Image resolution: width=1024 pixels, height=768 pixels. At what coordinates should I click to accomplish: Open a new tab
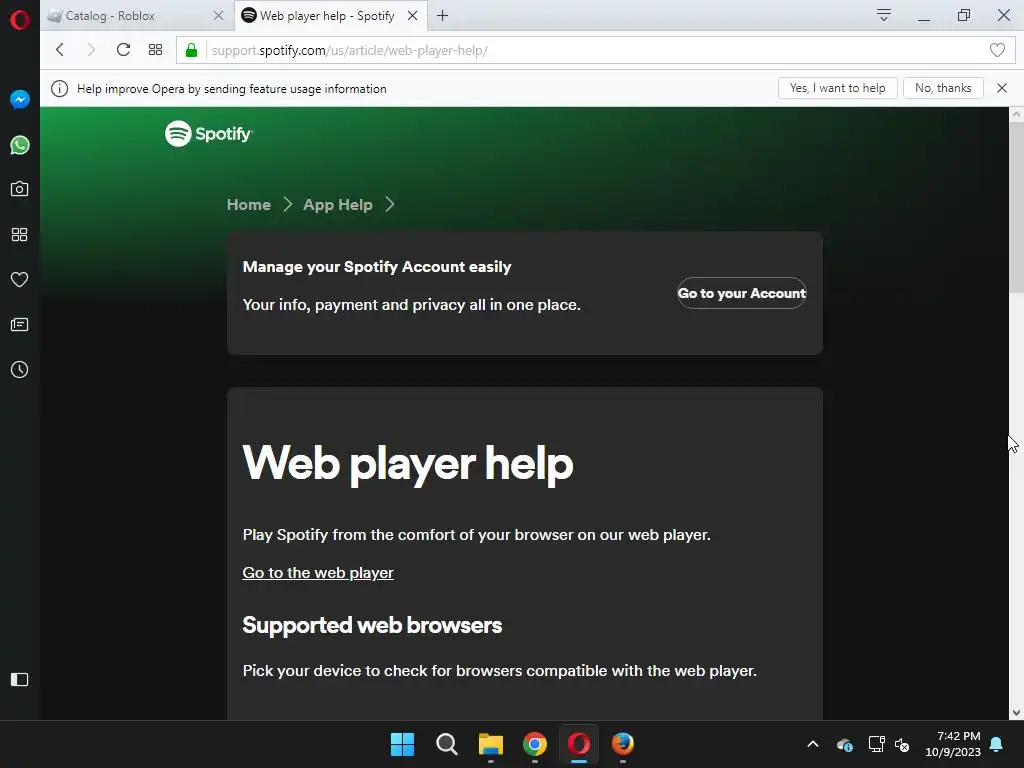click(443, 16)
